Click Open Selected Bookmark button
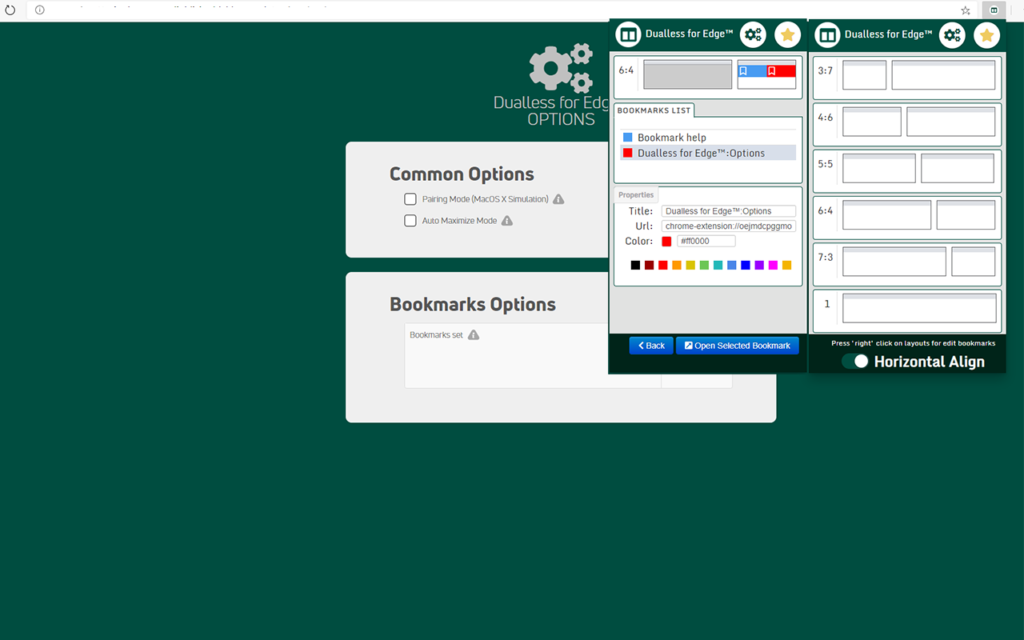The image size is (1024, 640). click(737, 345)
